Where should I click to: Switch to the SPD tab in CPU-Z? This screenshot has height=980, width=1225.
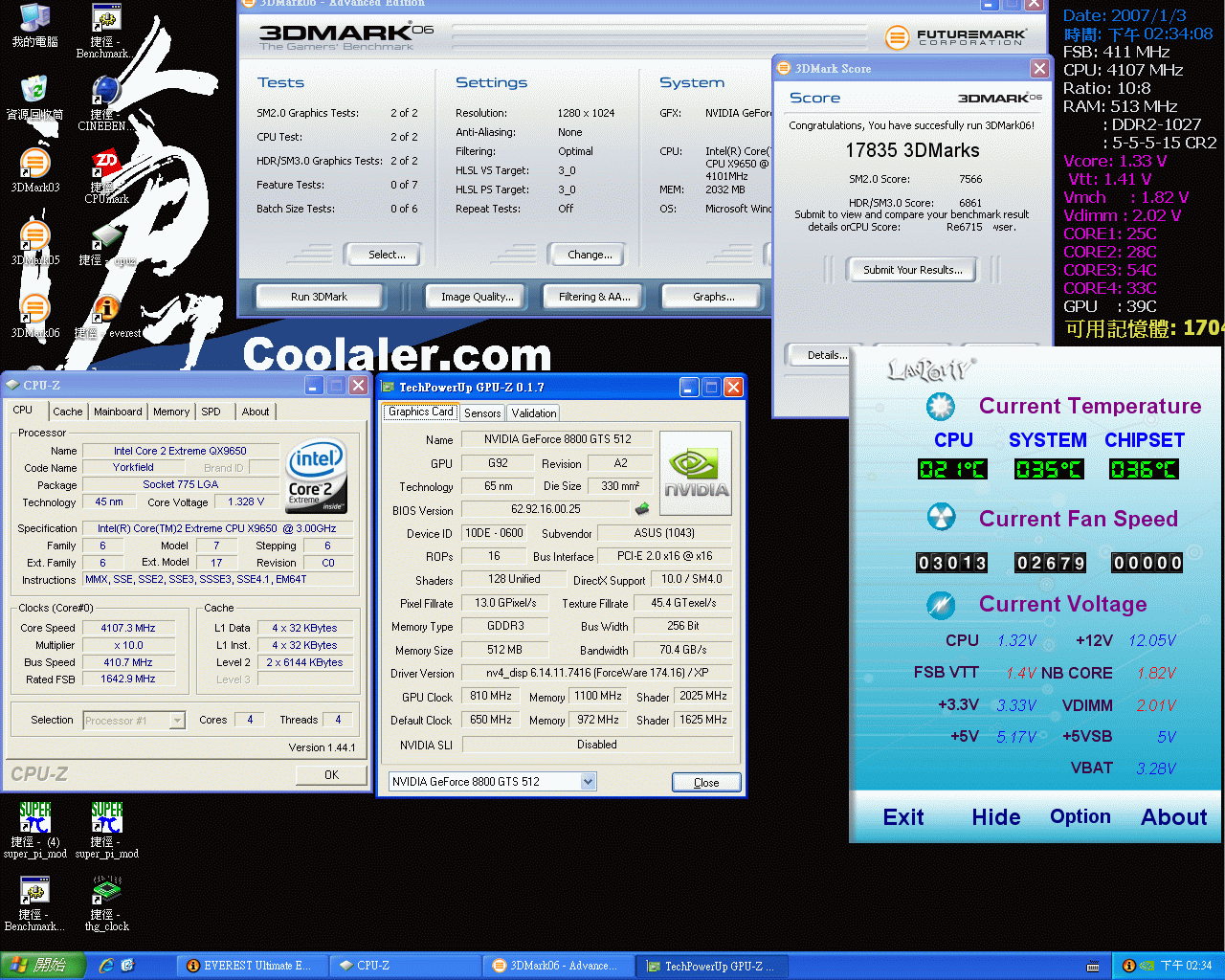[x=211, y=412]
